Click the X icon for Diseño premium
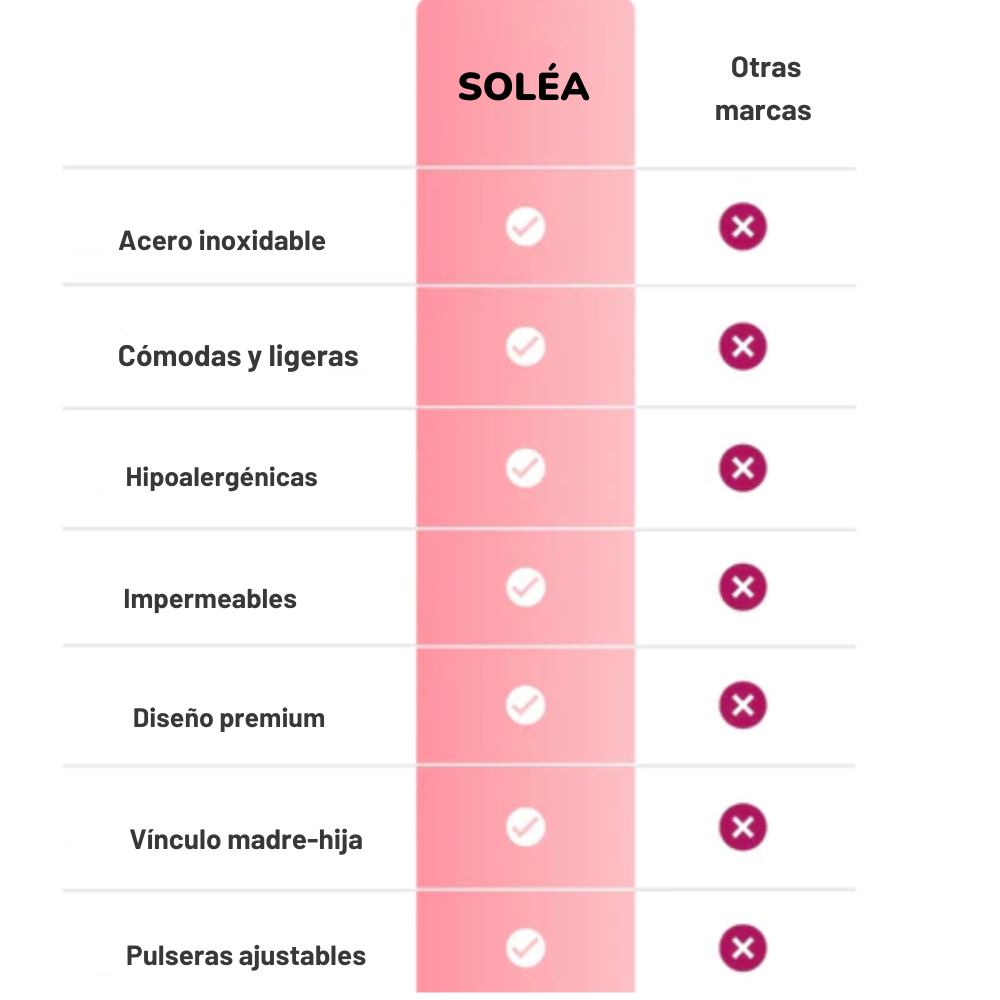Image resolution: width=1000 pixels, height=1000 pixels. coord(743,706)
